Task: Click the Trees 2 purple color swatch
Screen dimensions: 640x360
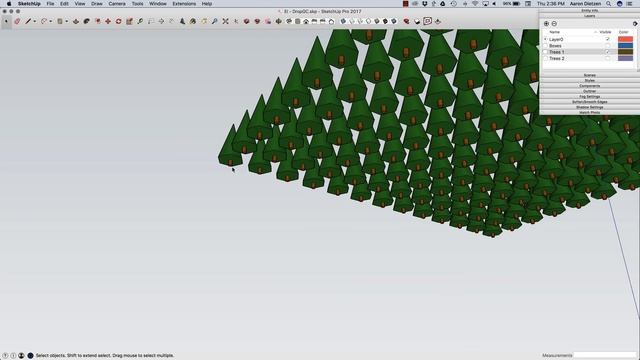Action: pyautogui.click(x=625, y=58)
